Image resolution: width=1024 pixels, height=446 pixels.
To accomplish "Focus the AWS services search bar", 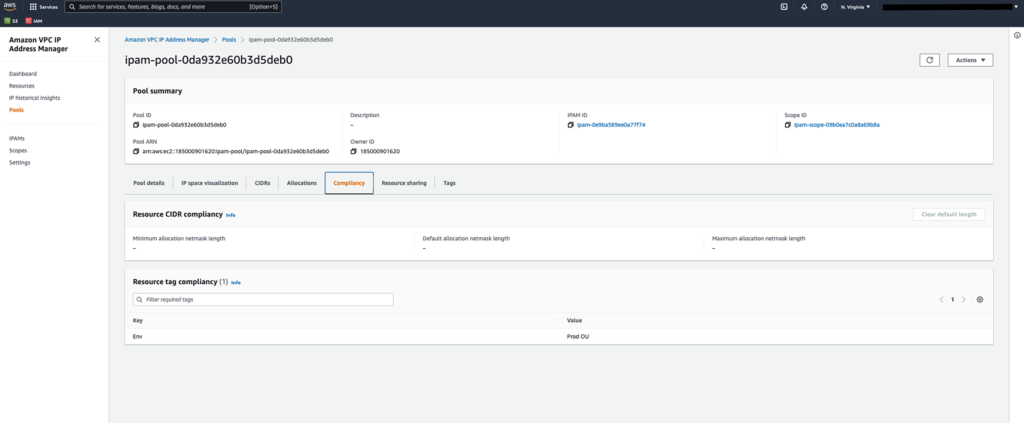I will [x=173, y=7].
